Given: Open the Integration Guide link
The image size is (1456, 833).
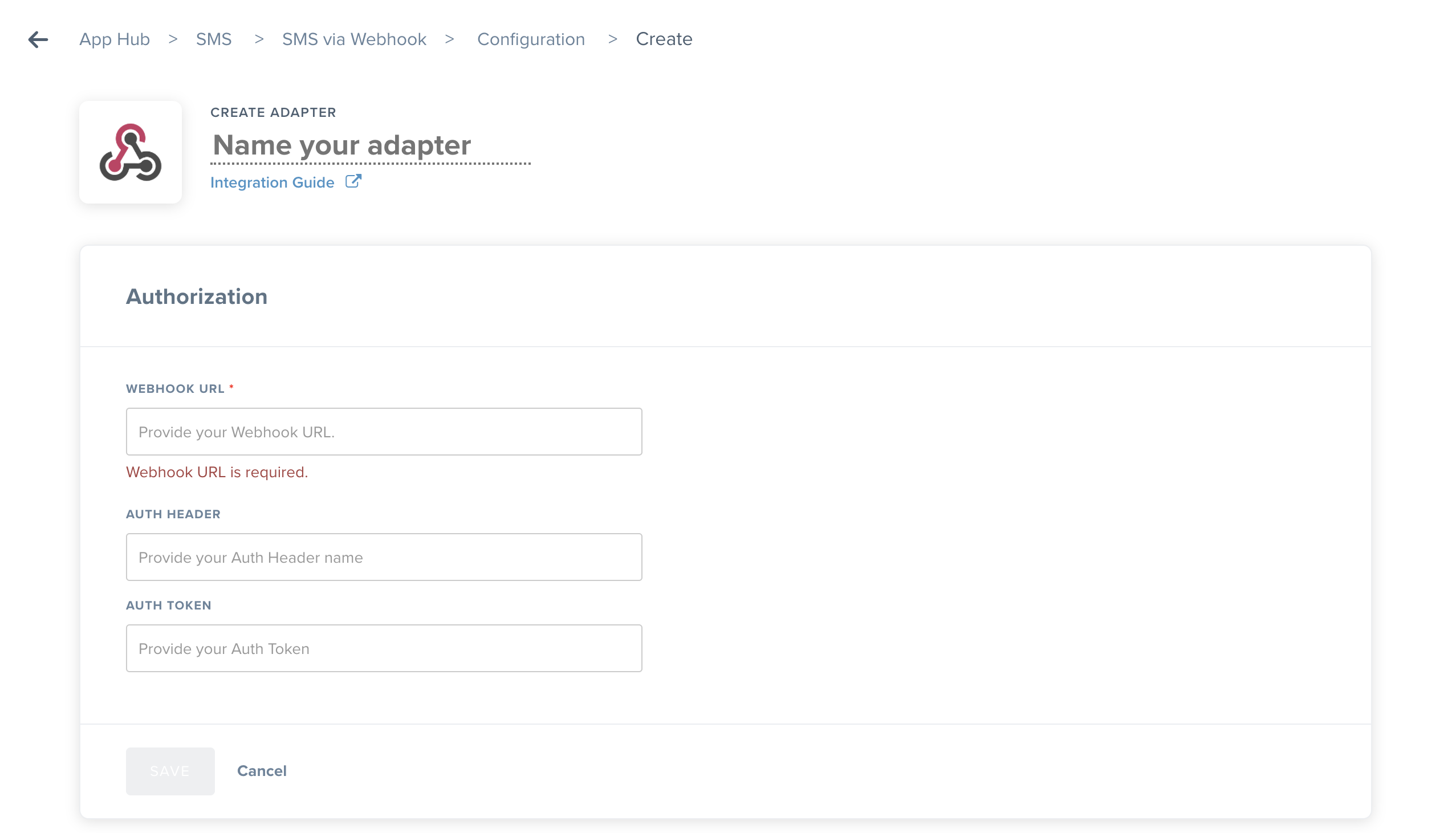Looking at the screenshot, I should pos(273,182).
